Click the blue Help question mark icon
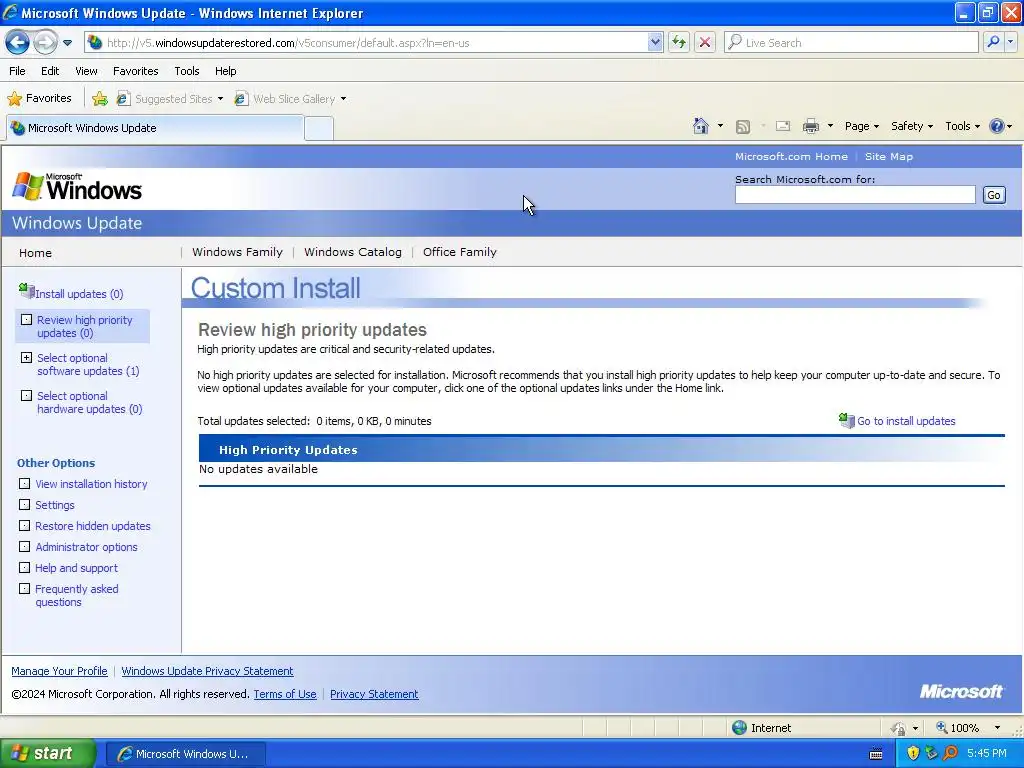This screenshot has height=768, width=1024. [x=997, y=126]
